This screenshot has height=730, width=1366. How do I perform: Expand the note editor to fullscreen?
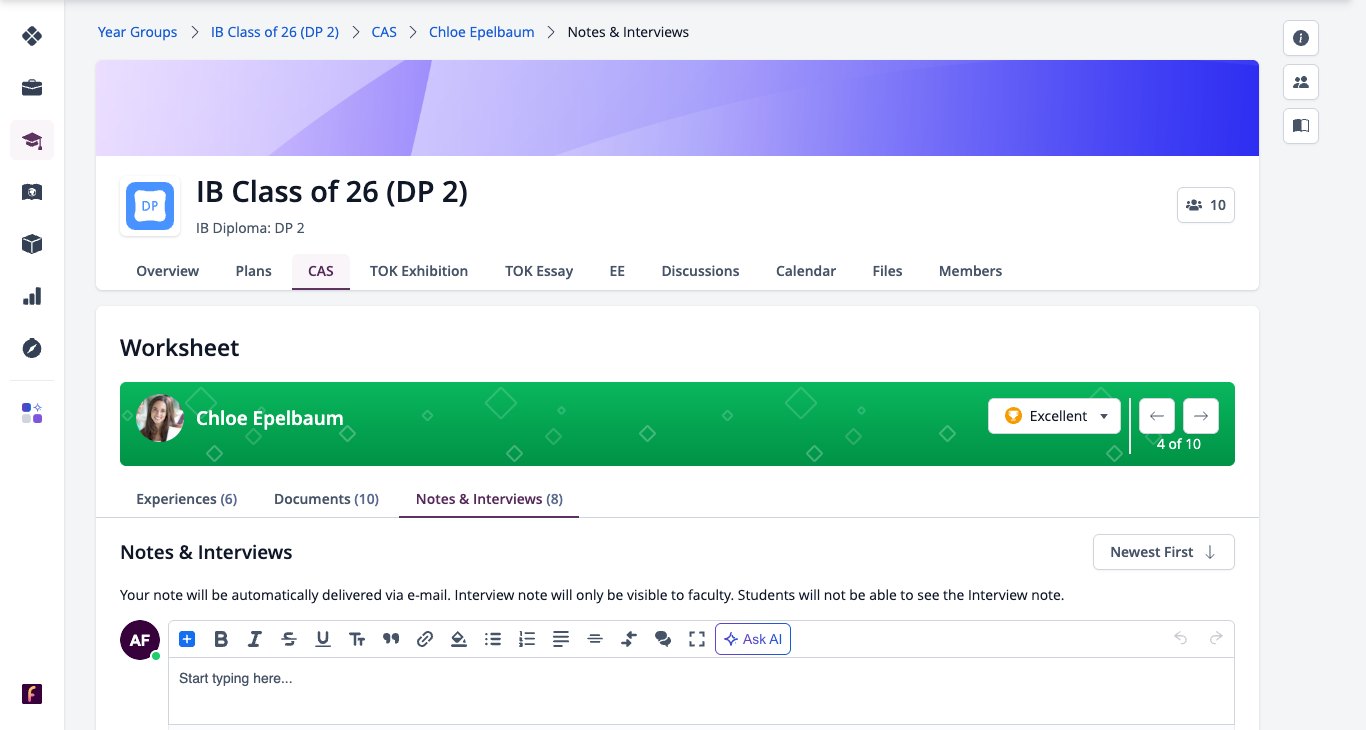click(x=697, y=639)
